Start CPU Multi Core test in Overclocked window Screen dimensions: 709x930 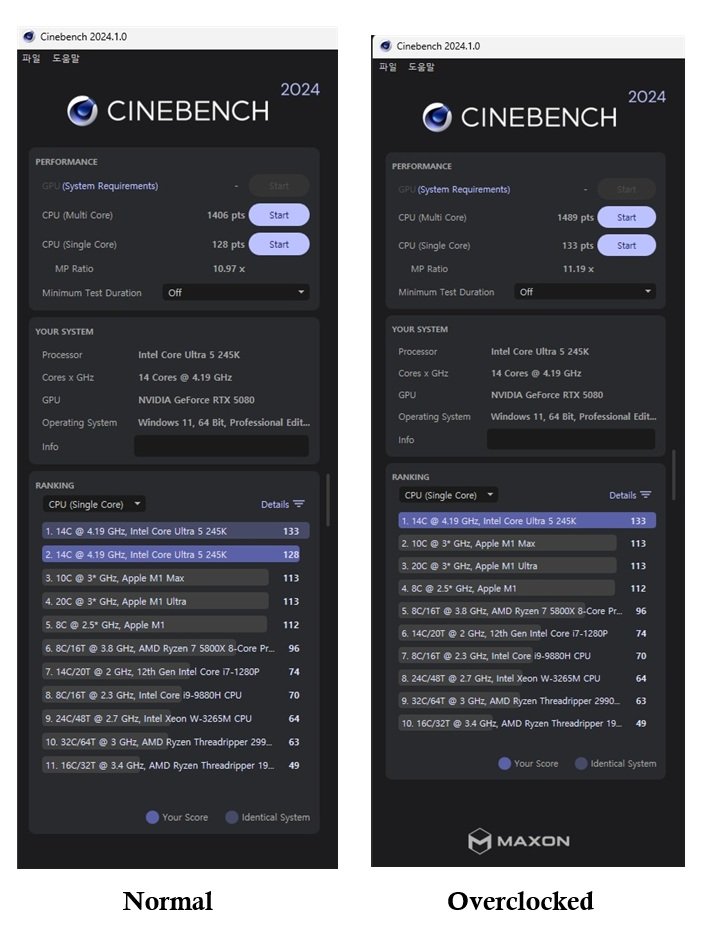(627, 217)
